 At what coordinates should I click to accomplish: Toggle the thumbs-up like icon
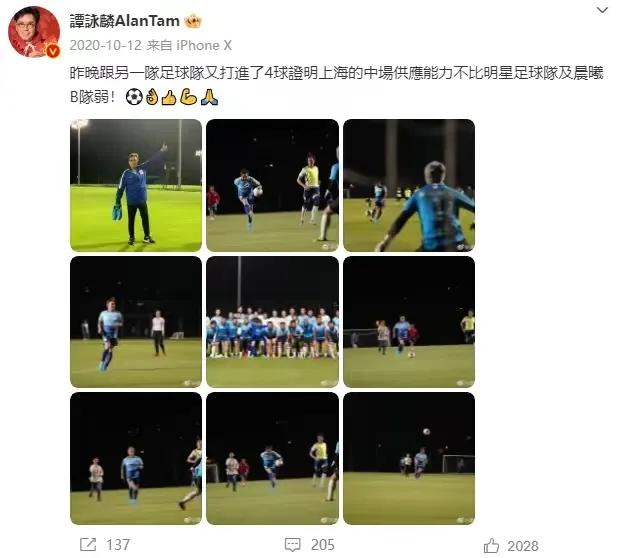491,545
